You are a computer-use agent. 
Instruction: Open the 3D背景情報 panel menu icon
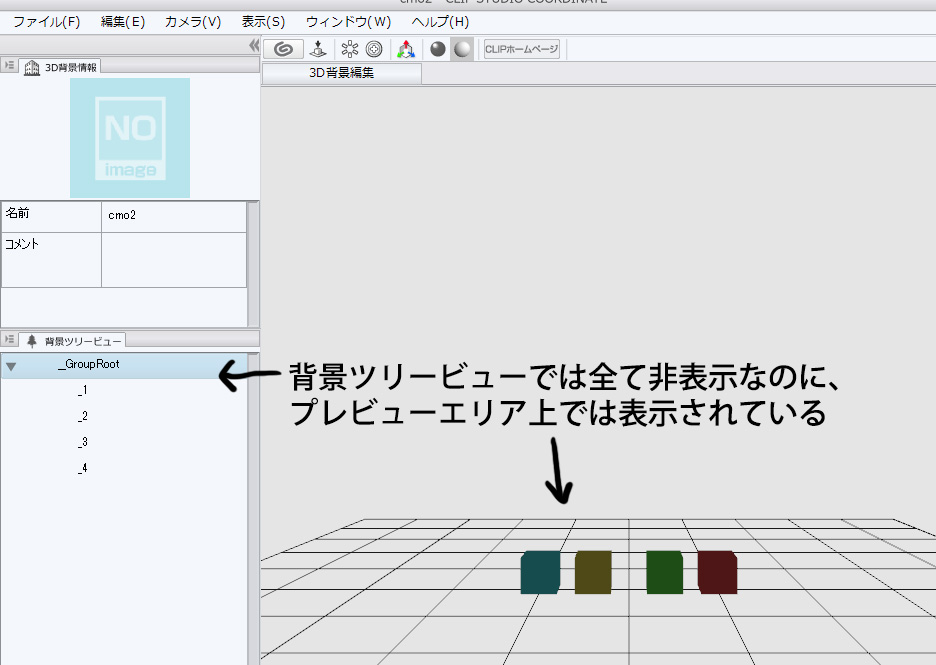(x=10, y=67)
